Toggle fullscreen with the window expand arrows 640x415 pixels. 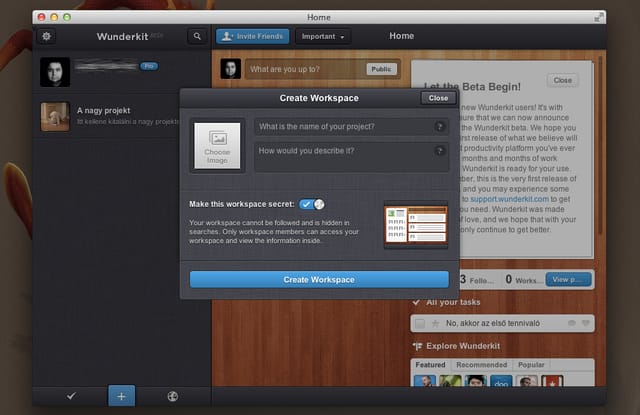click(598, 17)
